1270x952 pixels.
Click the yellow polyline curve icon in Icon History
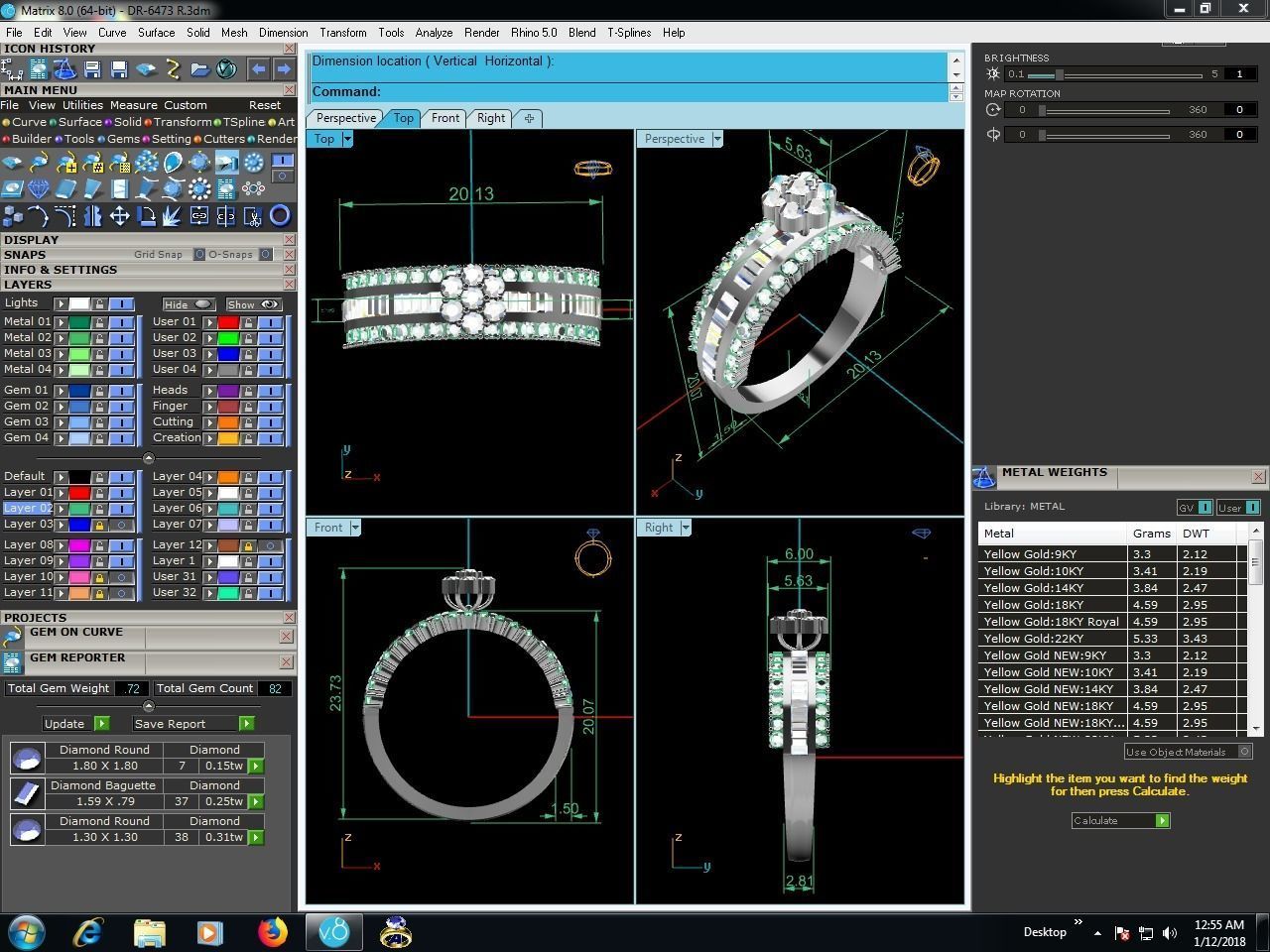coord(174,69)
